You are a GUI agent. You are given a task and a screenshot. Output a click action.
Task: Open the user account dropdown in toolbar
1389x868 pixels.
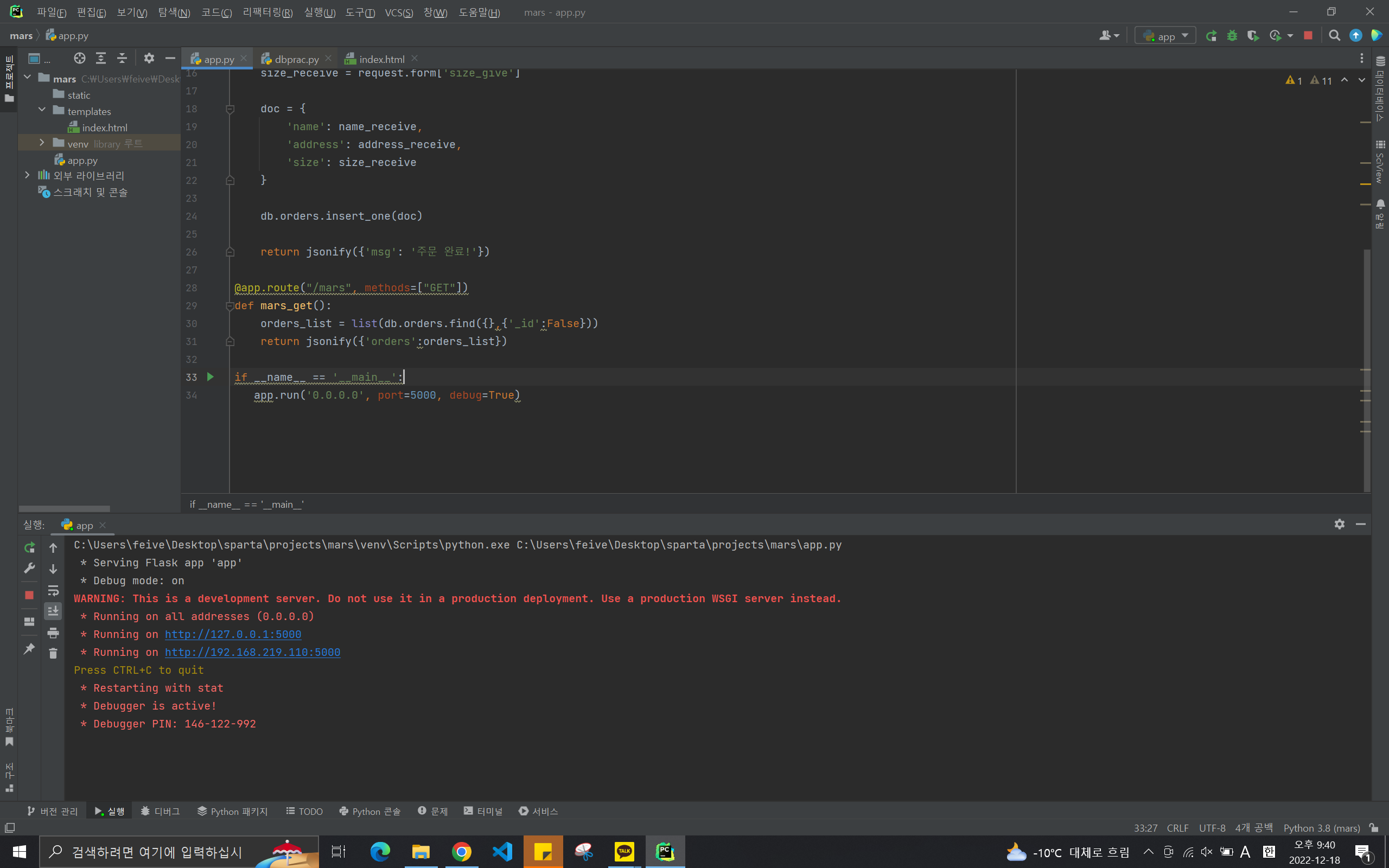(x=1109, y=36)
